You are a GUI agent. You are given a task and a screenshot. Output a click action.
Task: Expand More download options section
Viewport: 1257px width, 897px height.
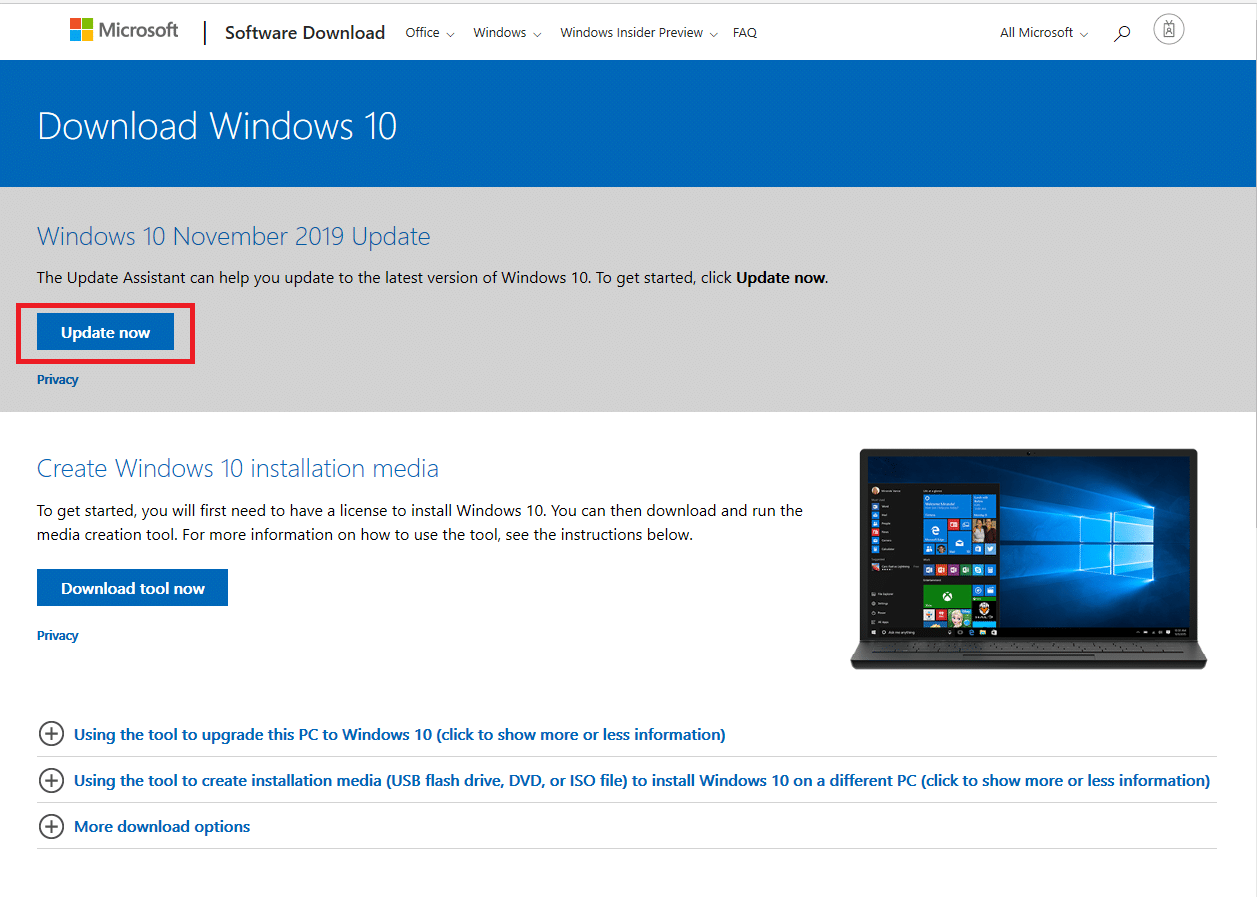162,826
